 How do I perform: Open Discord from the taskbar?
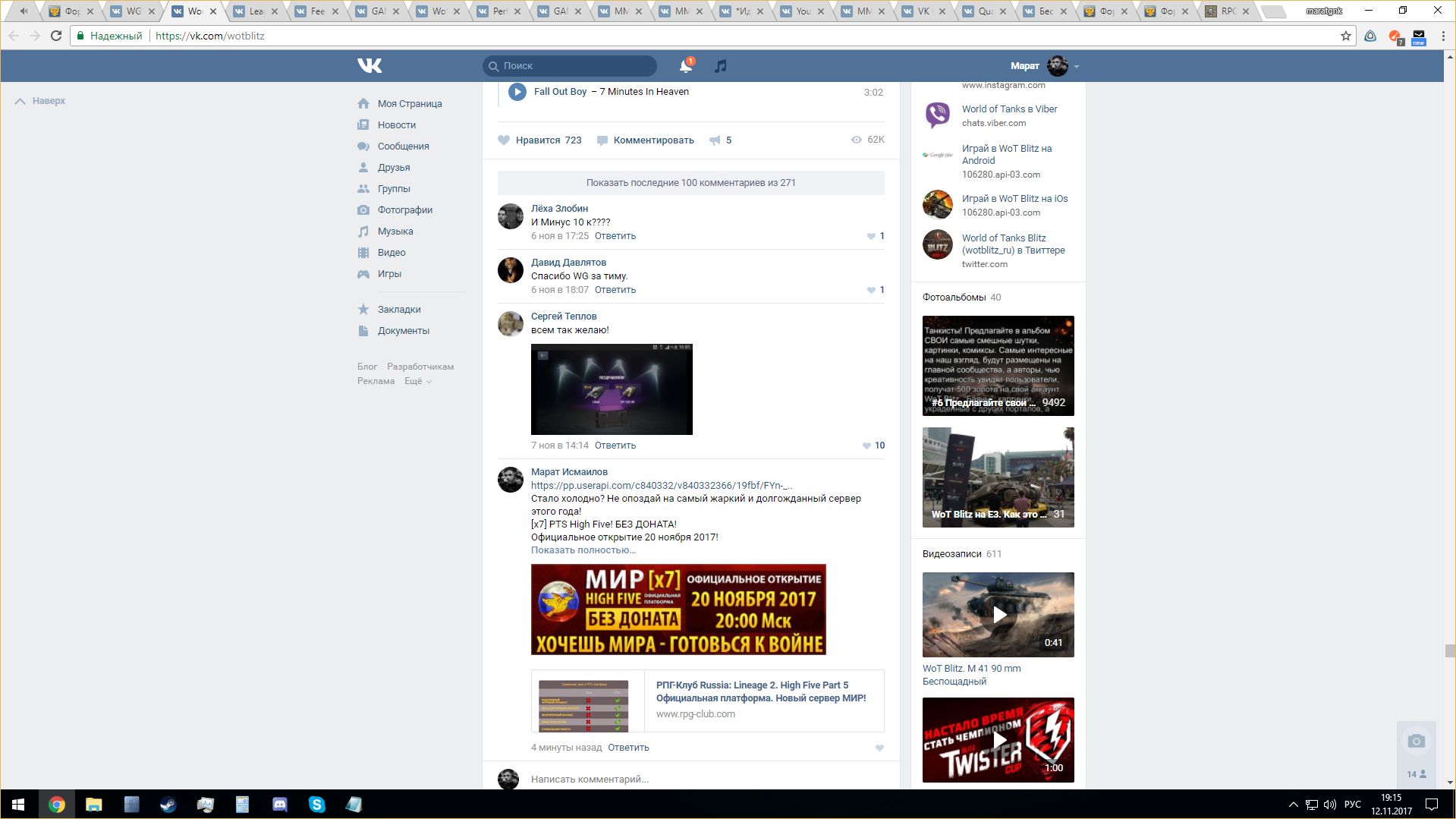tap(279, 805)
